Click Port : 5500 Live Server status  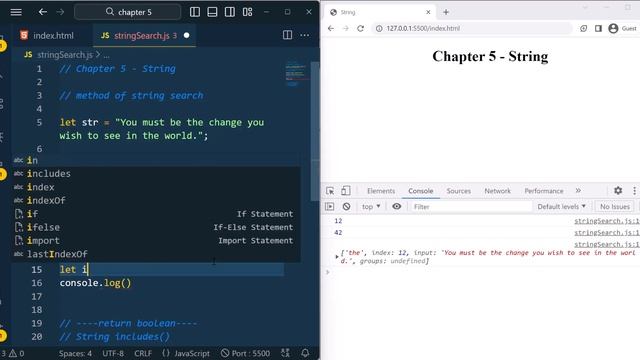coord(245,353)
